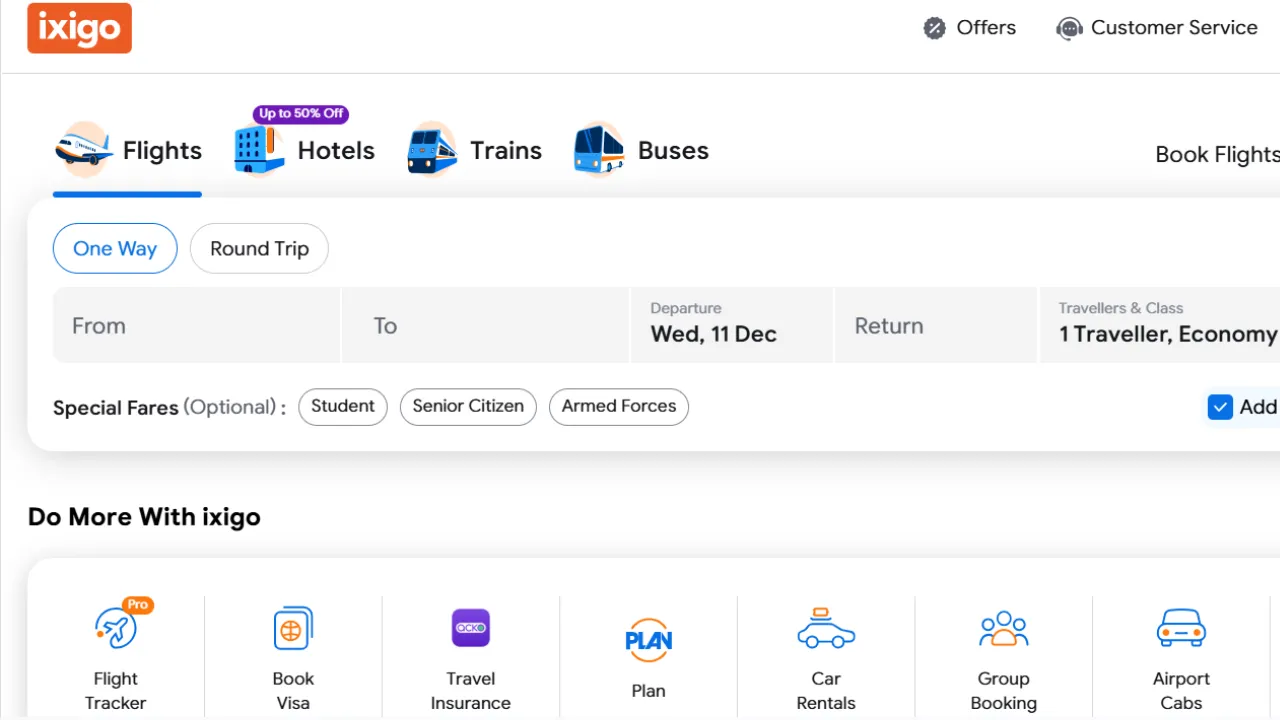
Task: Click the Do More With ixigo heading
Action: pyautogui.click(x=144, y=517)
